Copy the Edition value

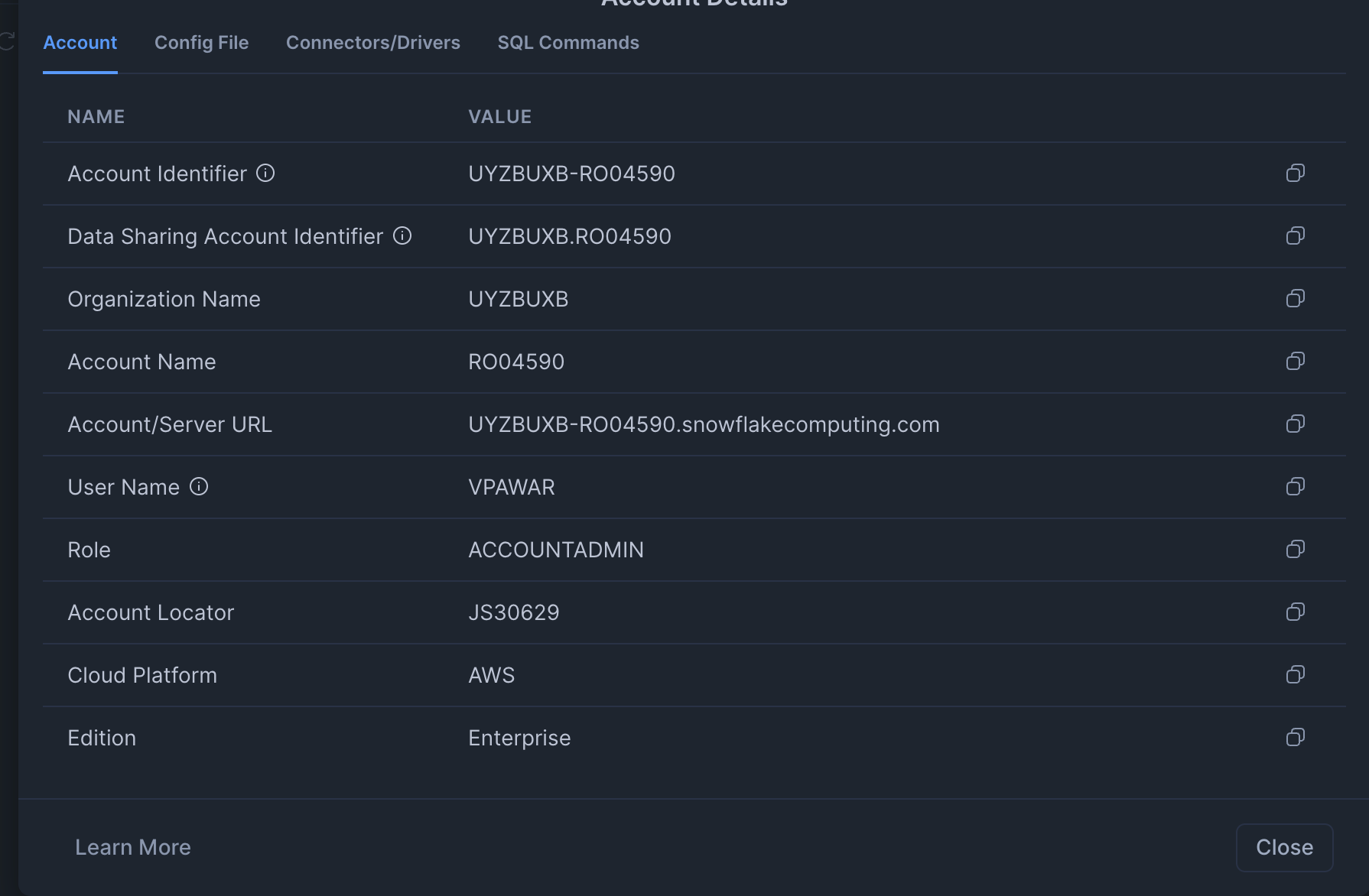[x=1295, y=738]
